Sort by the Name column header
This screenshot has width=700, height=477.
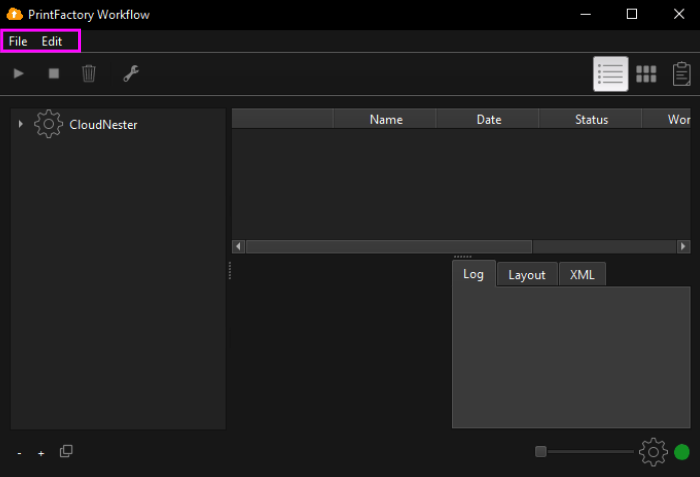pyautogui.click(x=385, y=119)
